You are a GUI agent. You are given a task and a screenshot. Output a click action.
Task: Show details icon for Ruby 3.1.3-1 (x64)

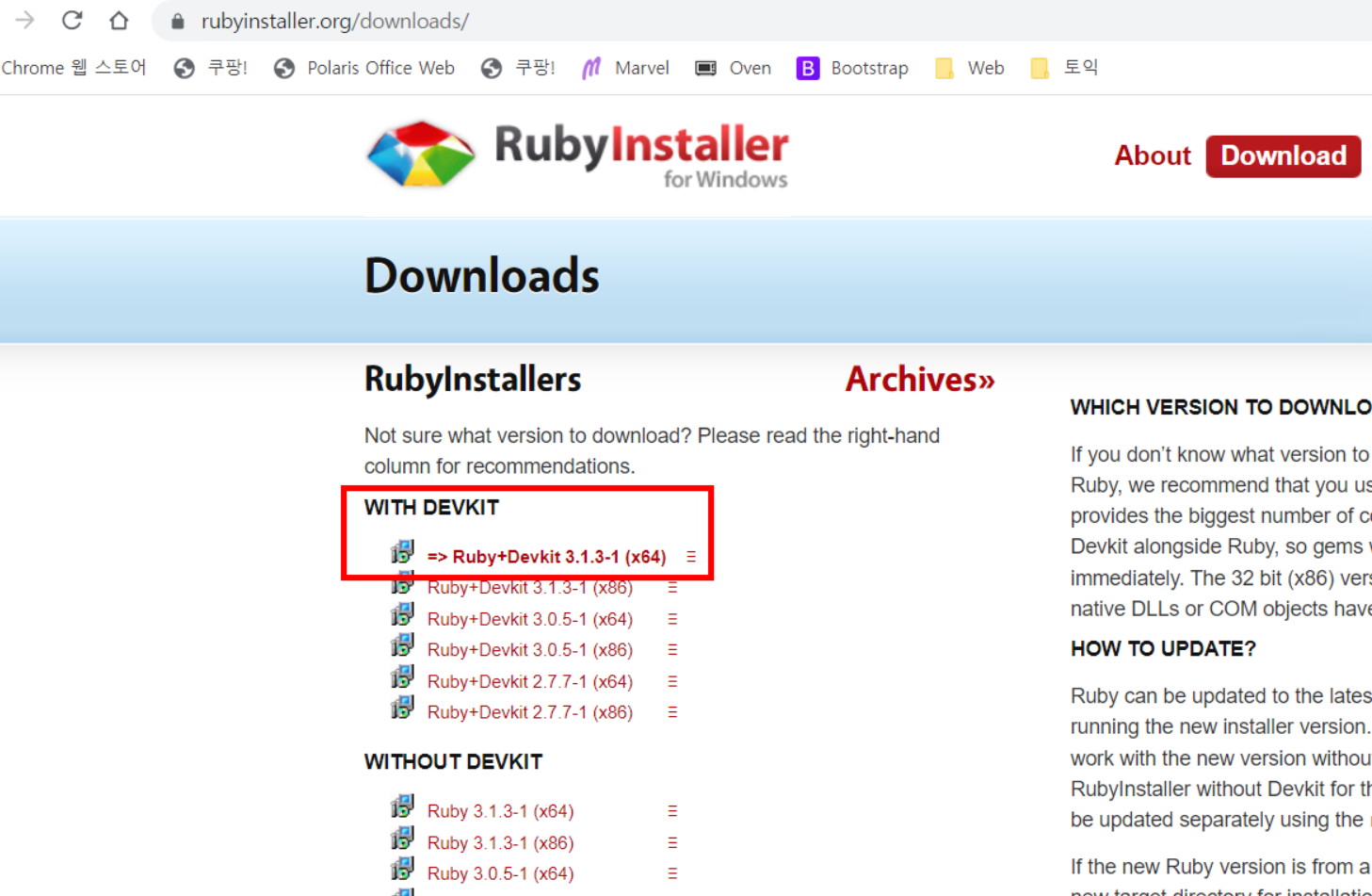[672, 811]
